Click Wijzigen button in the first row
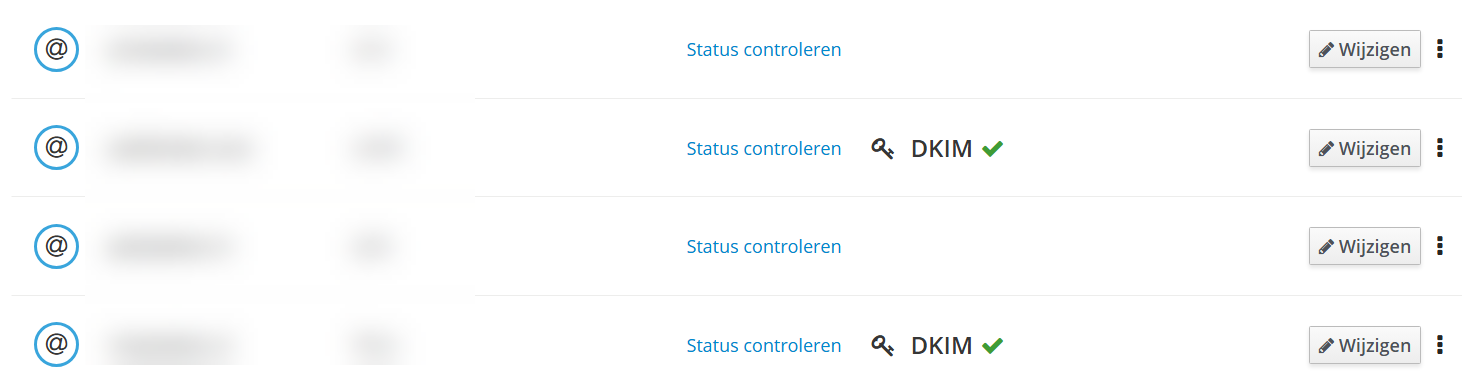The height and width of the screenshot is (378, 1462). 1364,49
